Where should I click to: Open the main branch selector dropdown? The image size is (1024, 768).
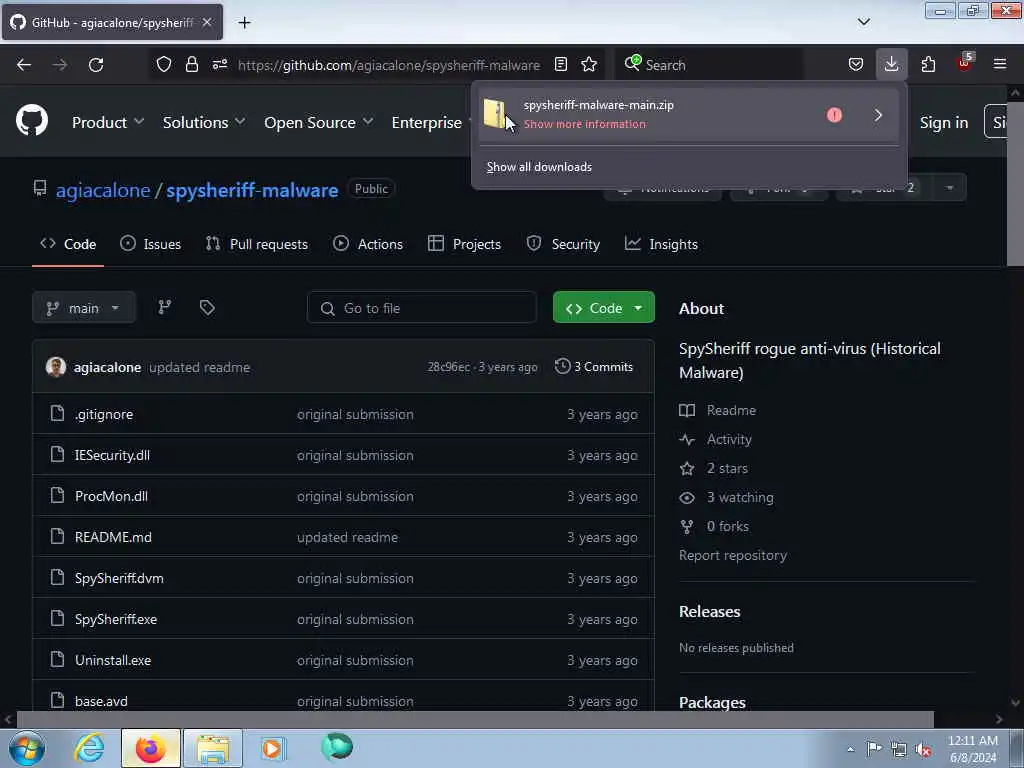point(84,308)
